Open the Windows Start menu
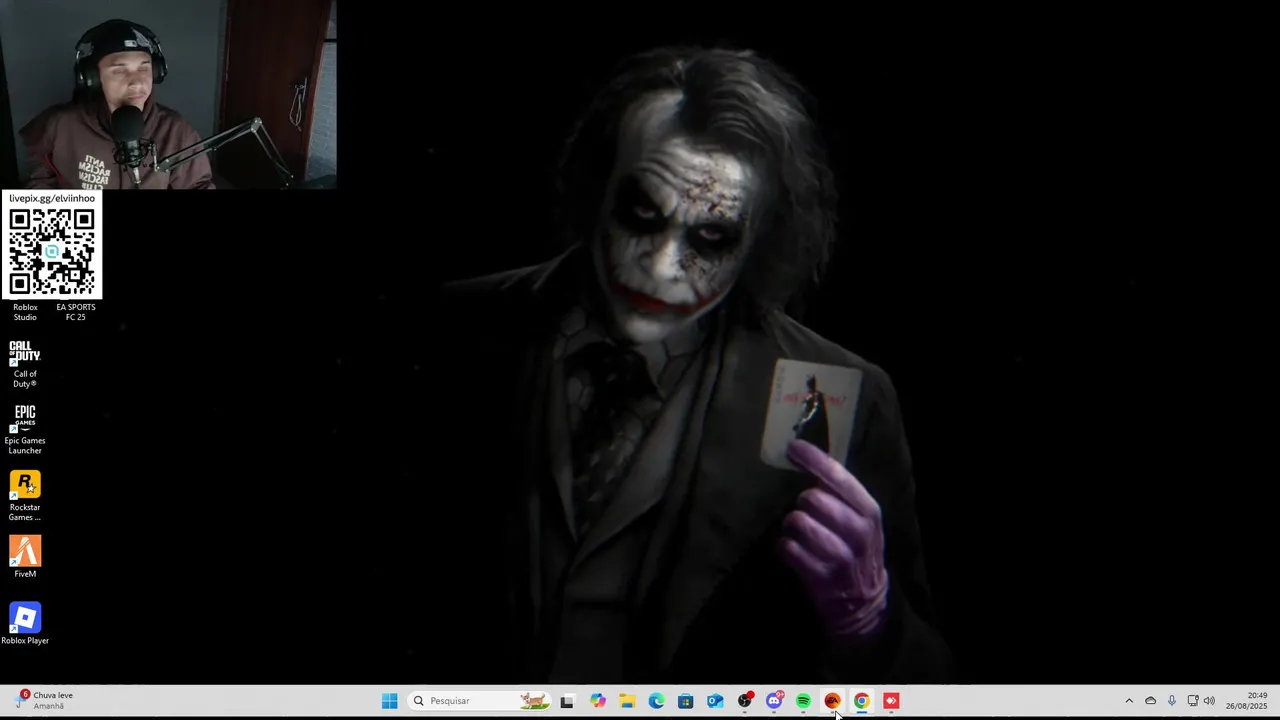The image size is (1280, 720). [x=390, y=701]
